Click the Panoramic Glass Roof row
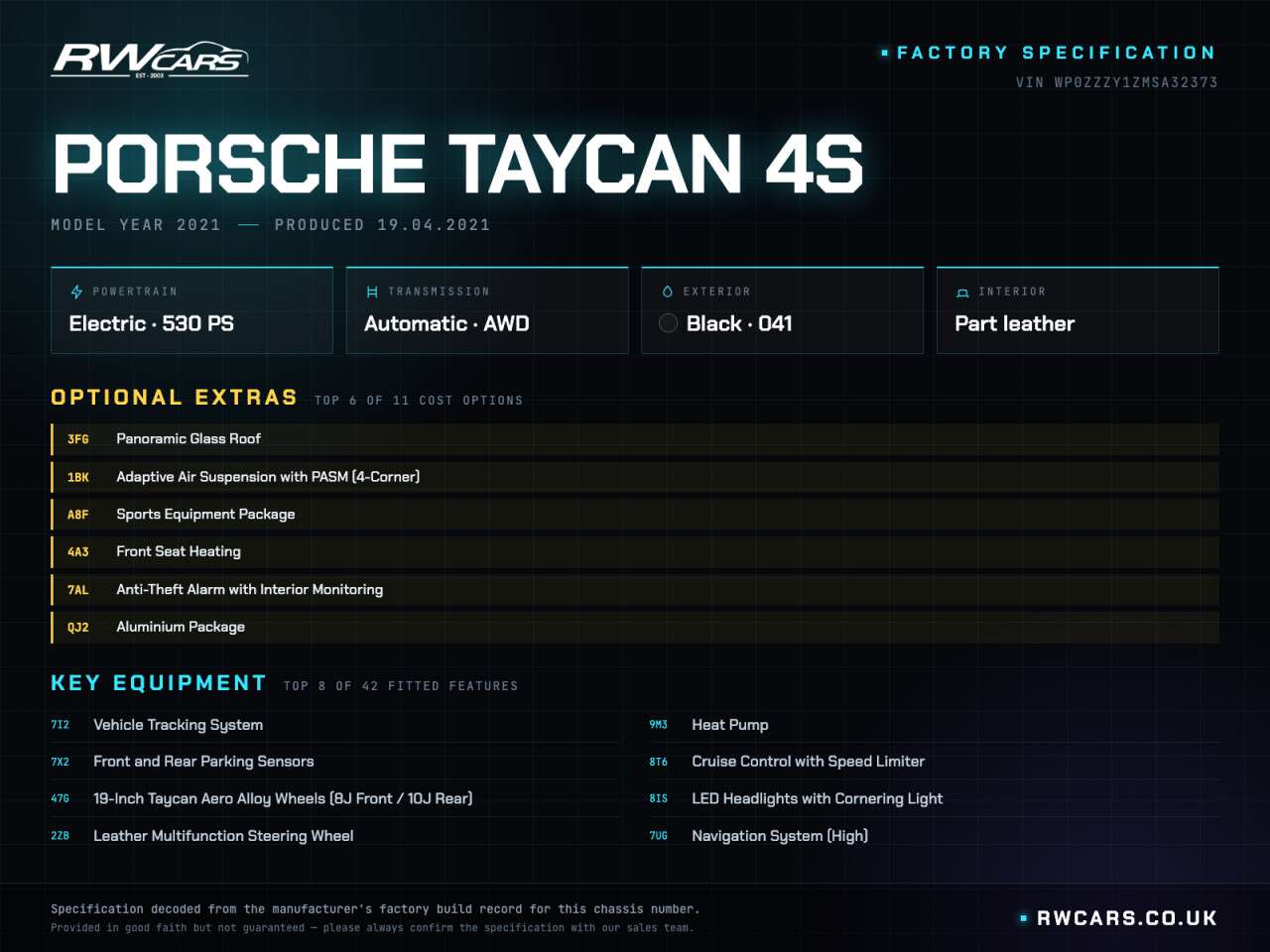Viewport: 1270px width, 952px height. (635, 439)
